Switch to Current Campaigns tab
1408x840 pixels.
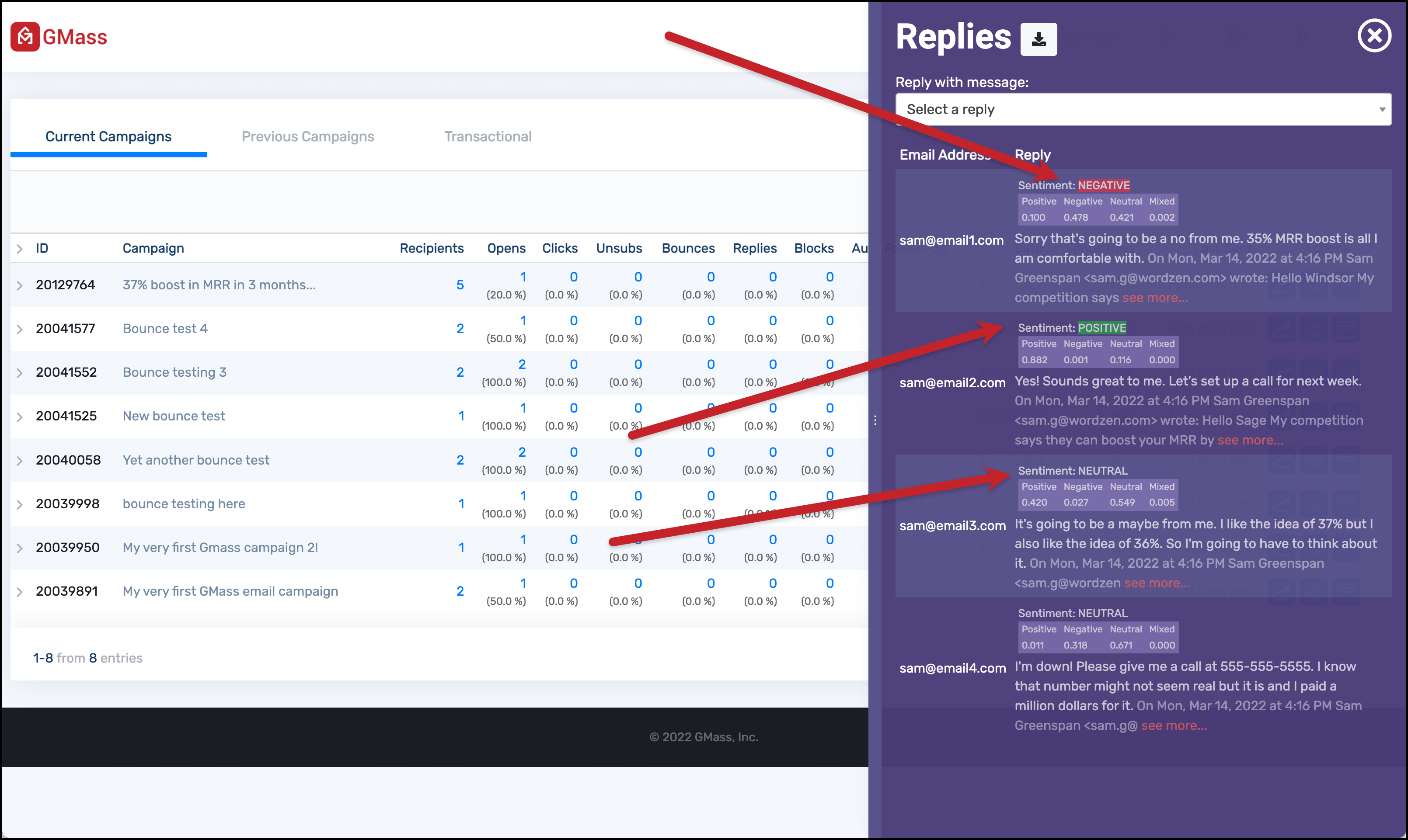tap(108, 136)
